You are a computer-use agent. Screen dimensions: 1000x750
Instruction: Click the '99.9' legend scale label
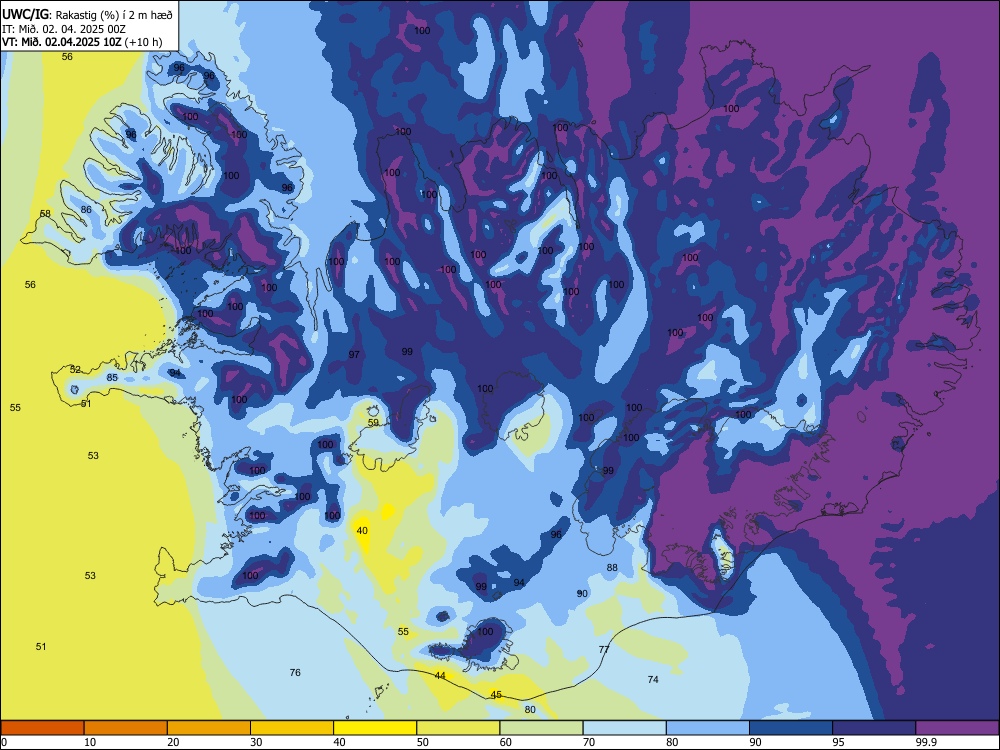[926, 742]
